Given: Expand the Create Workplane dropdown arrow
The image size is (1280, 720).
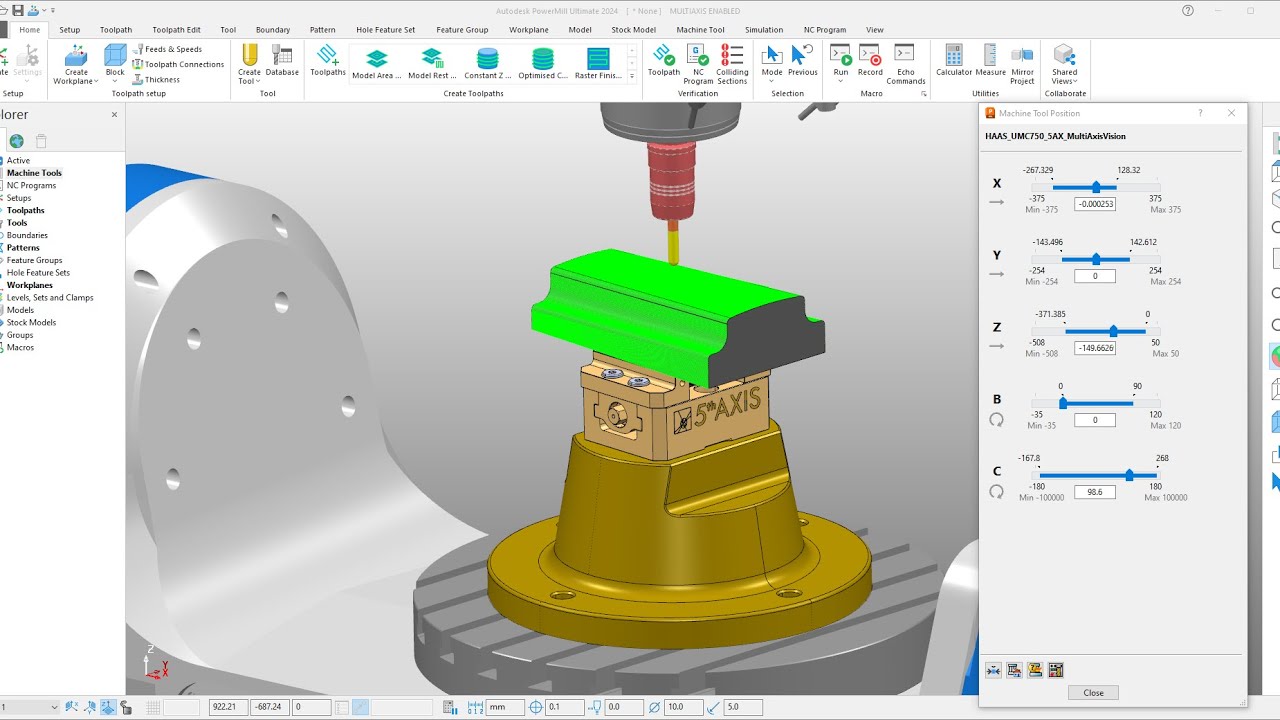Looking at the screenshot, I should [96, 81].
